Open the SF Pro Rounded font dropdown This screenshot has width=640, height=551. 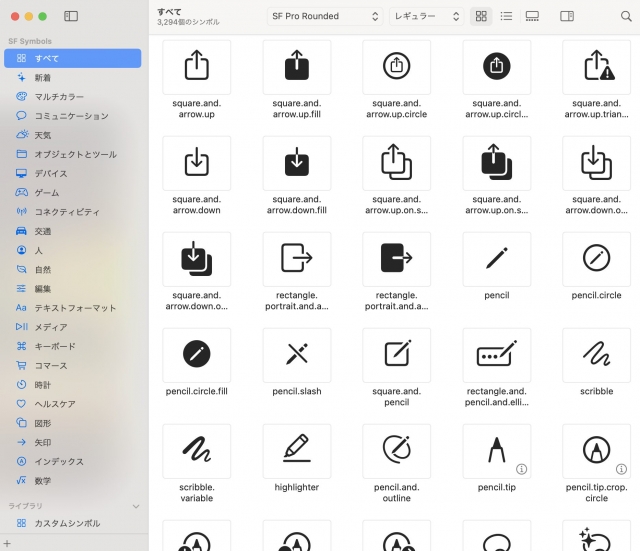[x=325, y=16]
